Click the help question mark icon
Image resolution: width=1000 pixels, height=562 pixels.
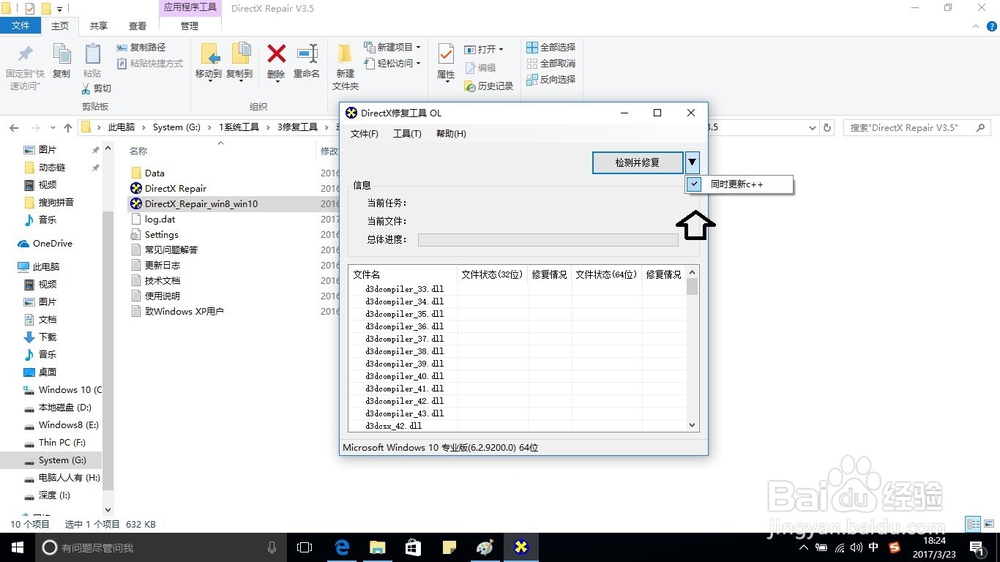992,26
